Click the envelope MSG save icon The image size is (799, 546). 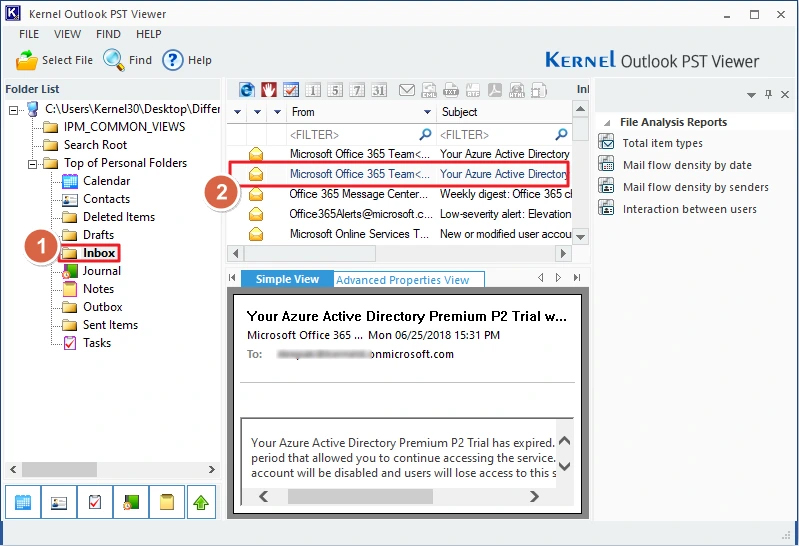tap(407, 90)
